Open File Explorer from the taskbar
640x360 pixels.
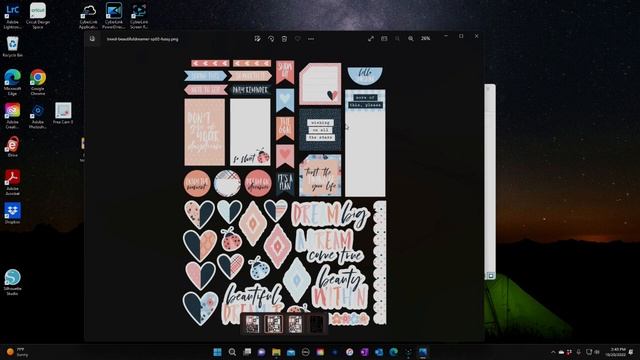[276, 352]
